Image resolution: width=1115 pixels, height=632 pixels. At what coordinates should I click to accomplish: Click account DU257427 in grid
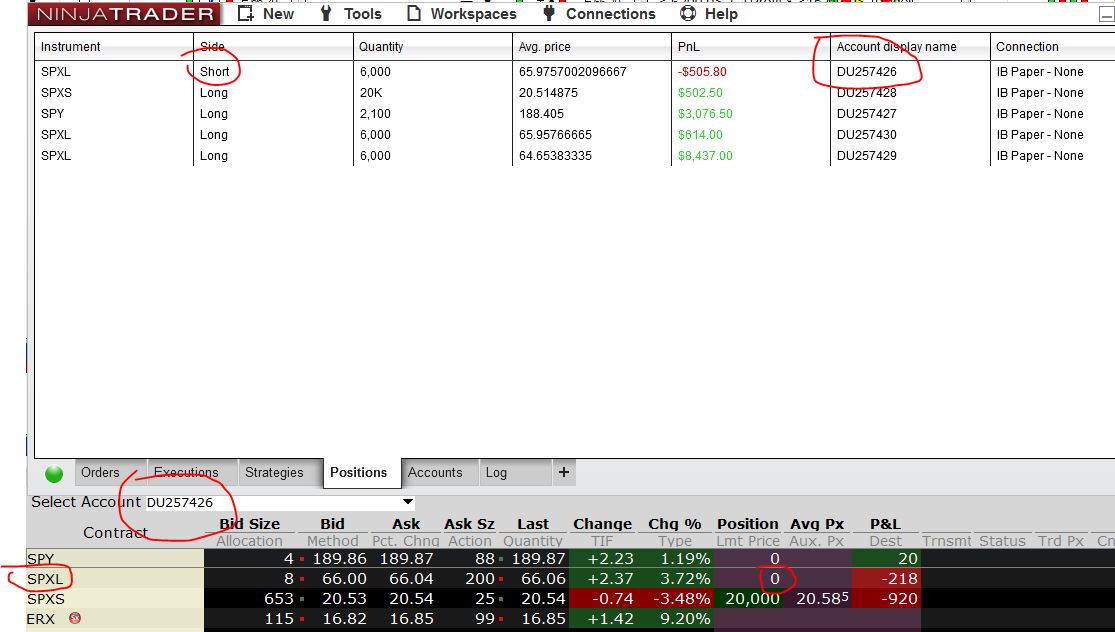pyautogui.click(x=867, y=114)
